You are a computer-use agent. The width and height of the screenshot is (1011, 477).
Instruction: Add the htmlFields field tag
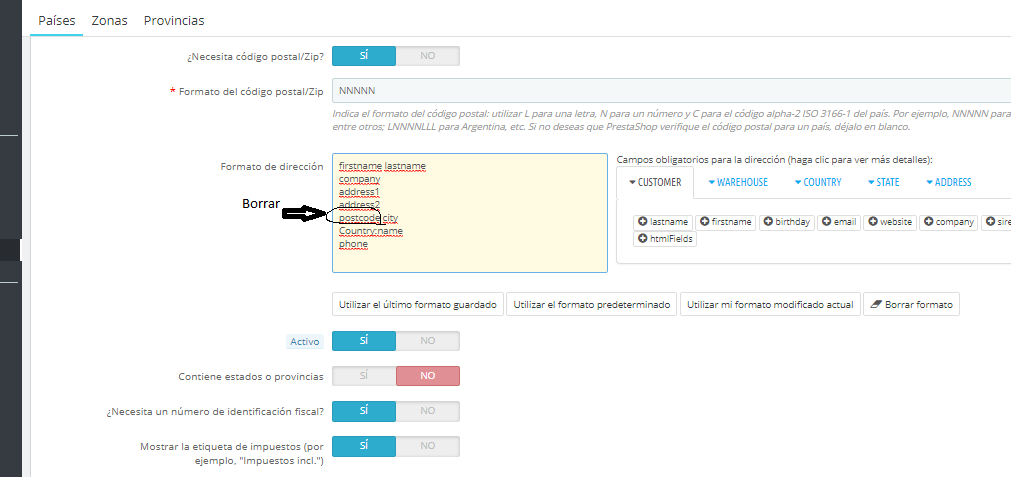[x=665, y=239]
